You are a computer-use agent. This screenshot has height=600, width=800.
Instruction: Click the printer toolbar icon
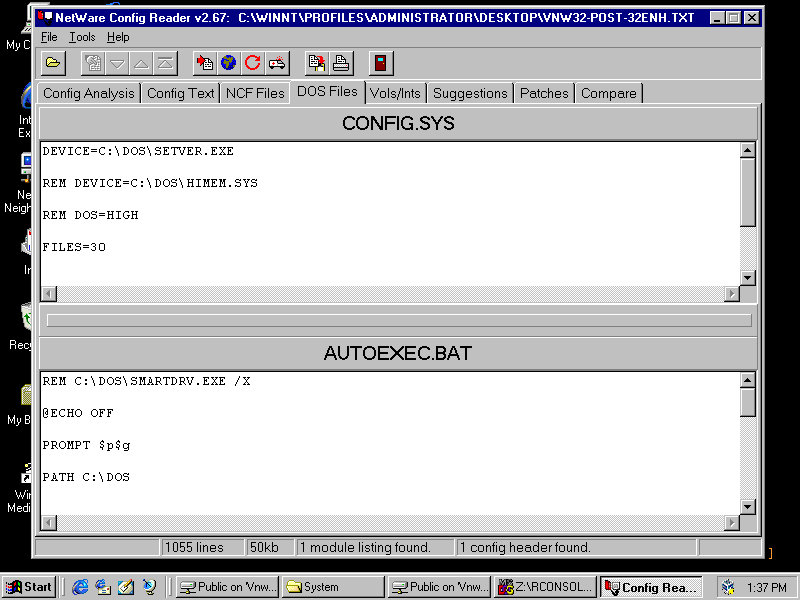pos(341,63)
